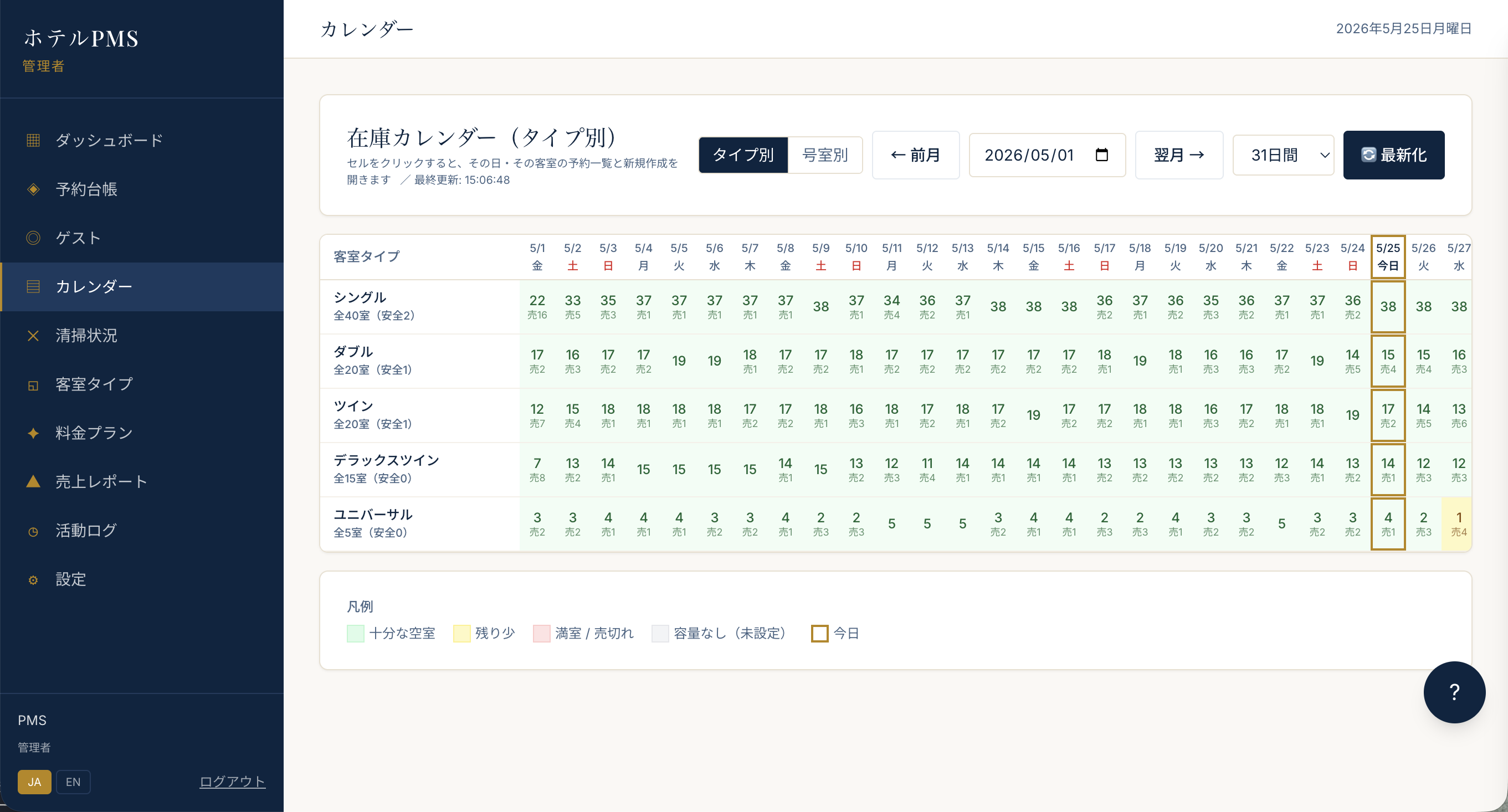Open the help question mark button
This screenshot has width=1508, height=812.
(x=1454, y=692)
